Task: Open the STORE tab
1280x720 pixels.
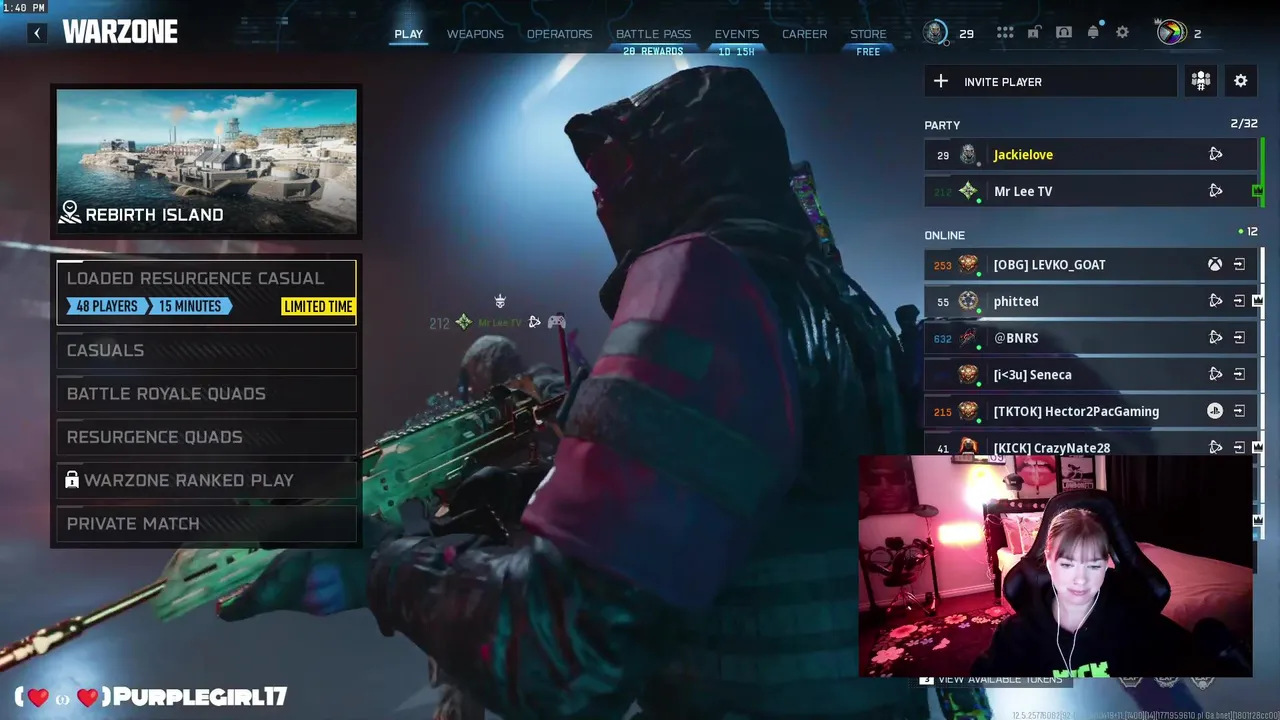Action: coord(868,34)
